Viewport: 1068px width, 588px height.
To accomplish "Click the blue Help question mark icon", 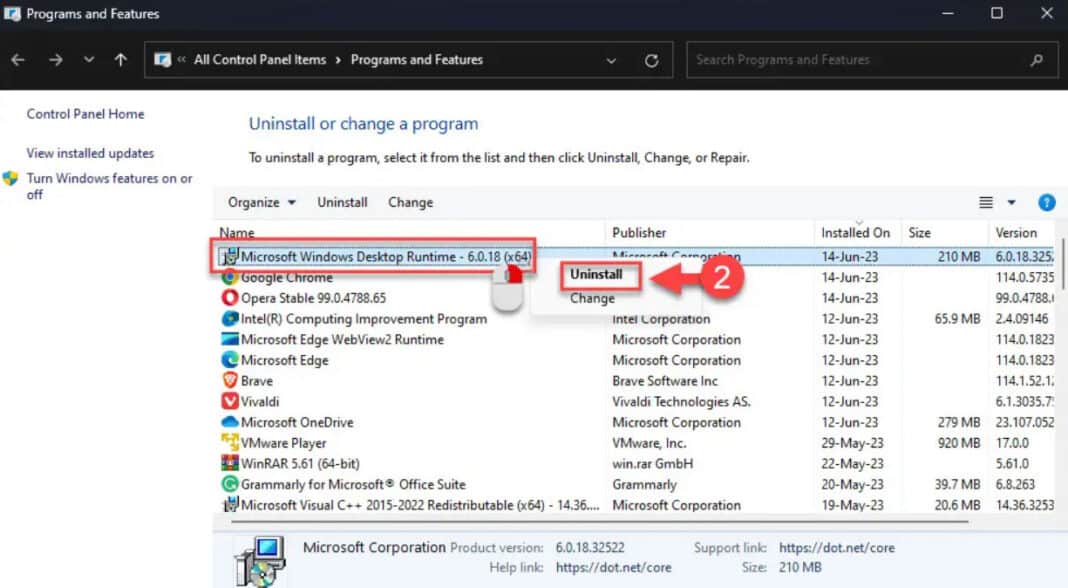I will [1046, 202].
